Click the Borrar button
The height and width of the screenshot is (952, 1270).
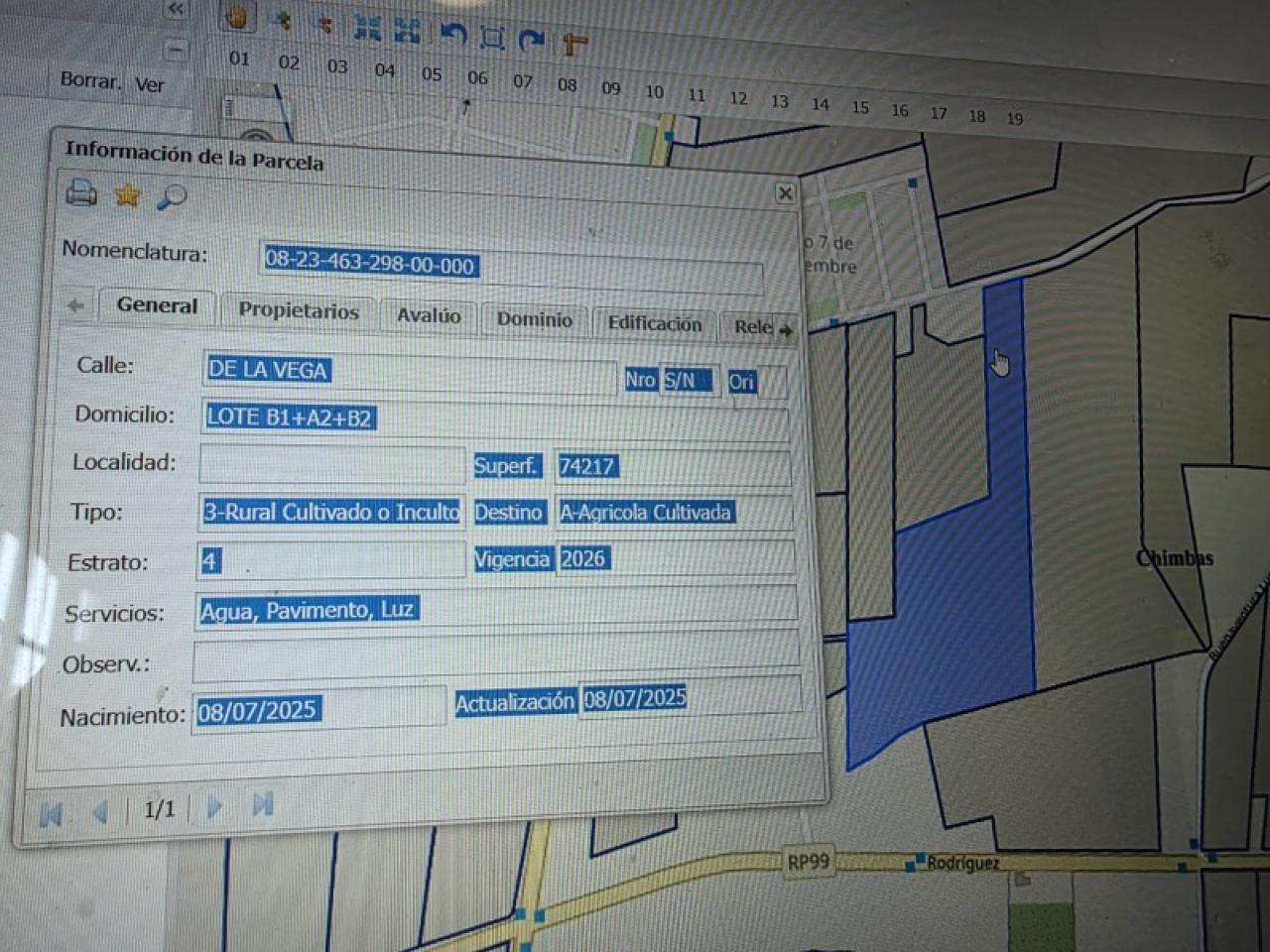pyautogui.click(x=89, y=80)
